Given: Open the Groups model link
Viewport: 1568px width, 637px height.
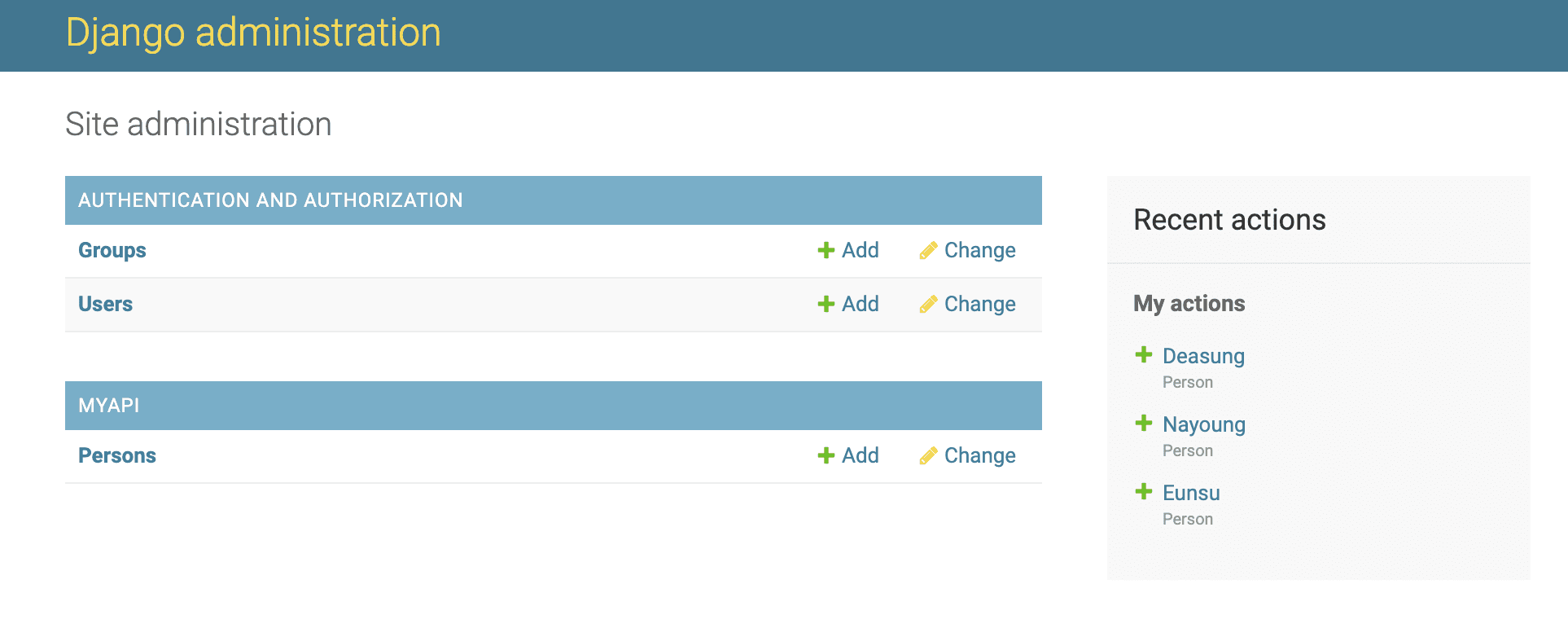Looking at the screenshot, I should [x=112, y=250].
